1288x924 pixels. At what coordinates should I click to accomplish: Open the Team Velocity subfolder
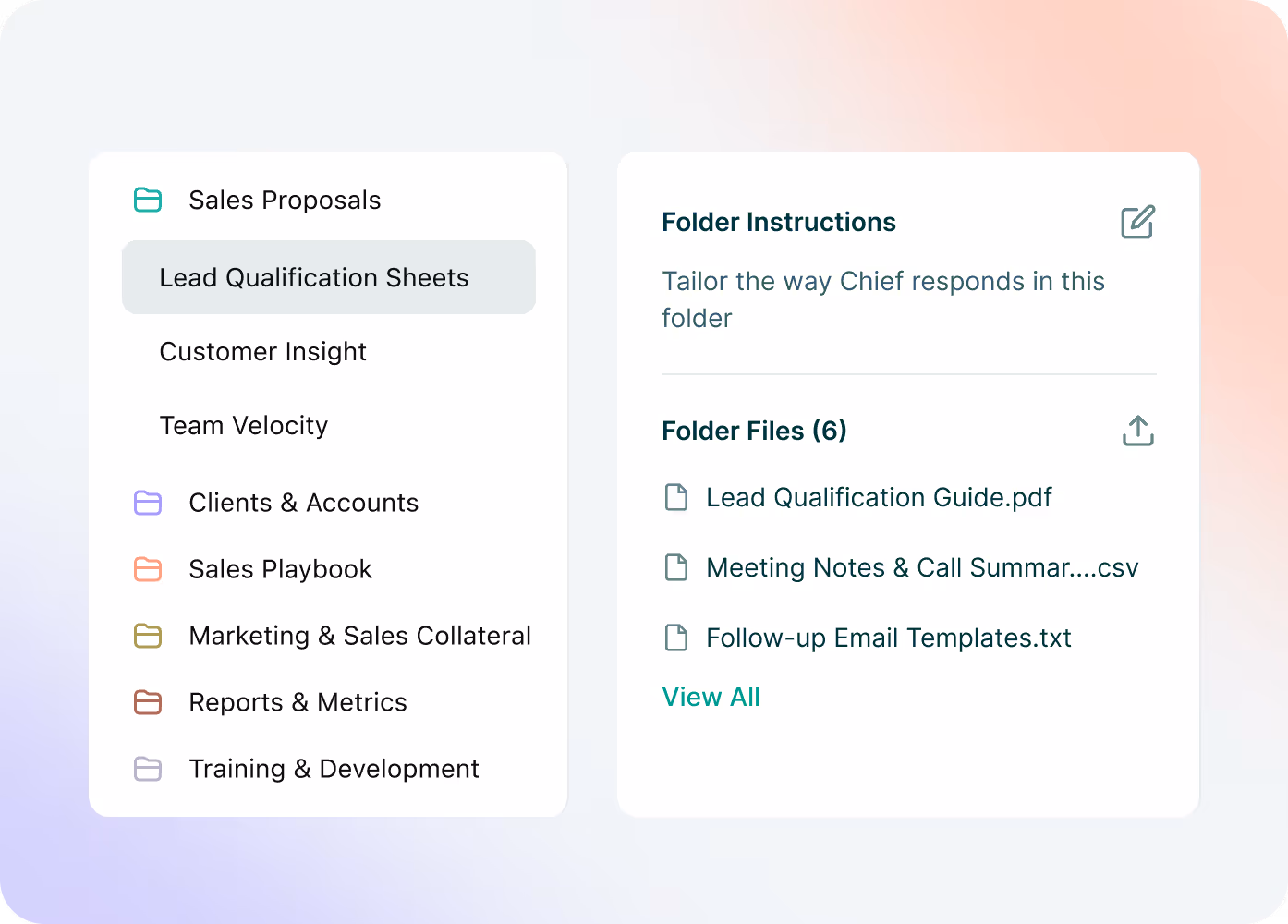(244, 425)
